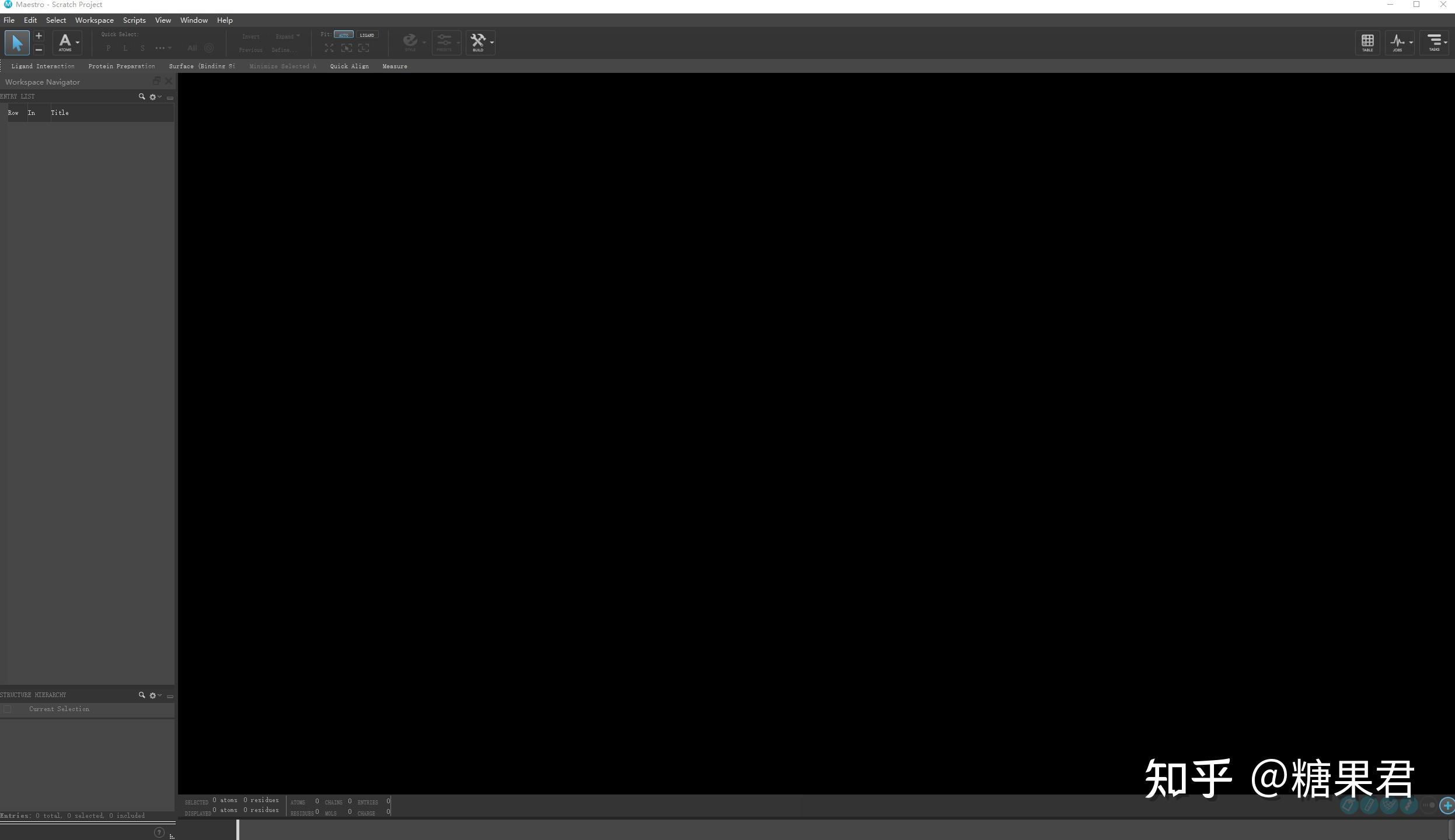This screenshot has width=1455, height=840.
Task: Select the arrow pick tool
Action: (17, 43)
